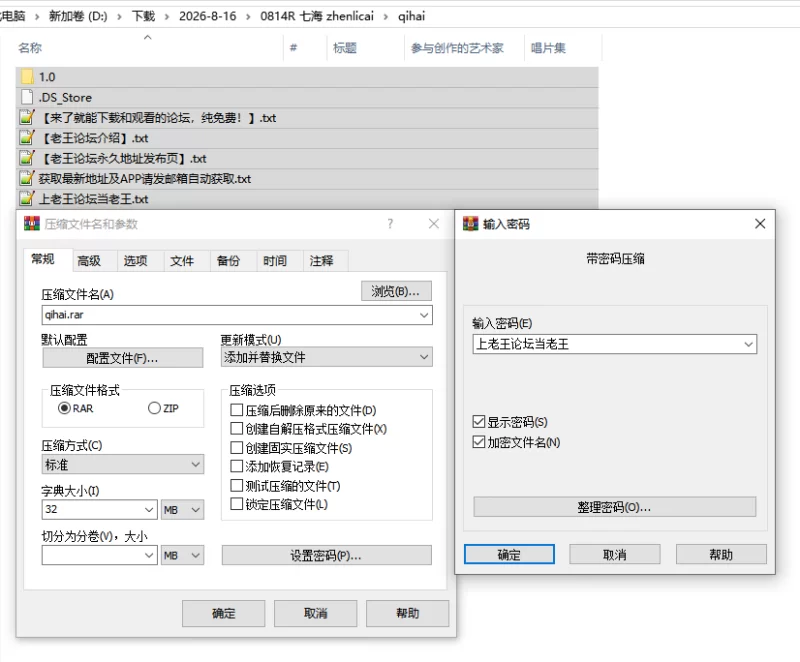
Task: Enable 创建自解压格式压缩文件 checkbox
Action: tap(236, 428)
